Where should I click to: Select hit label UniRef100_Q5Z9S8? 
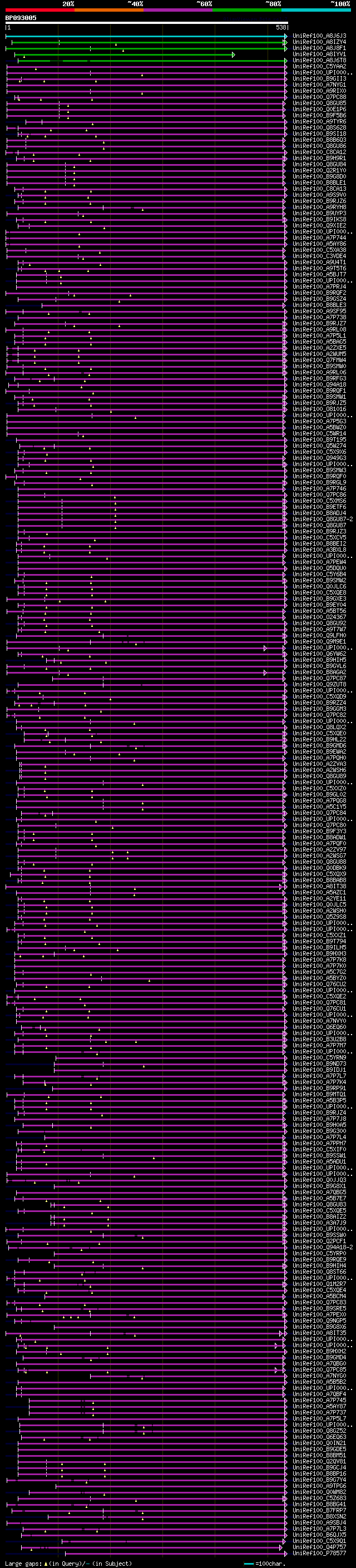(319, 917)
